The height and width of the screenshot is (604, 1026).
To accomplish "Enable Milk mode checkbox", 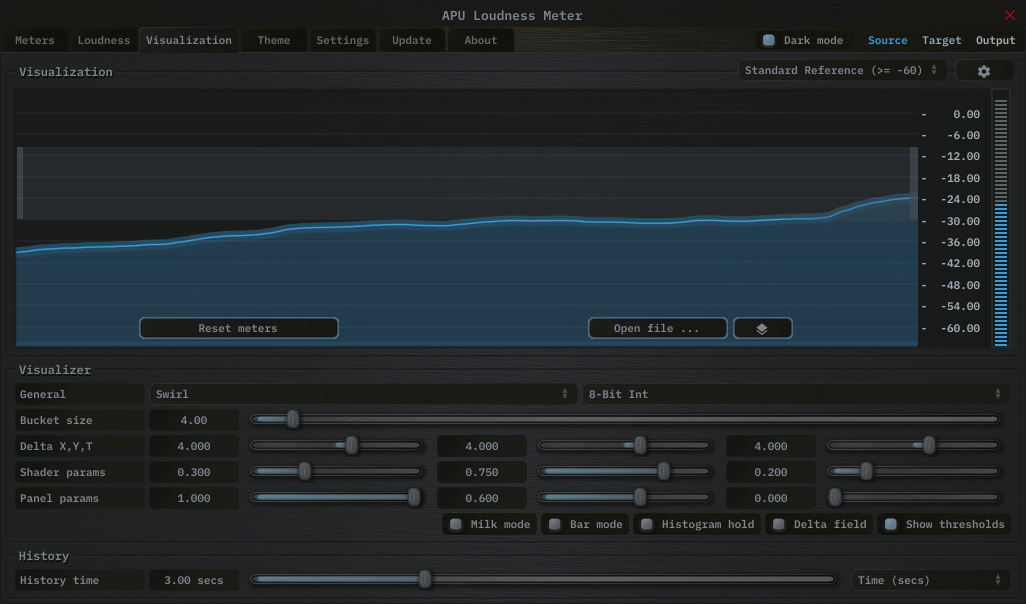I will point(456,524).
